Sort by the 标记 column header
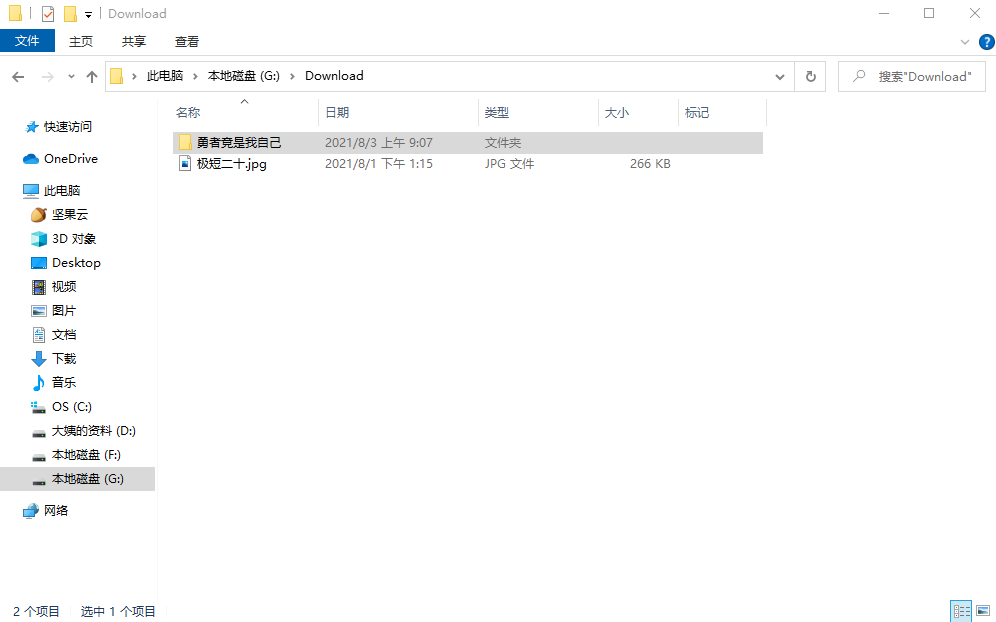996x622 pixels. pos(723,112)
